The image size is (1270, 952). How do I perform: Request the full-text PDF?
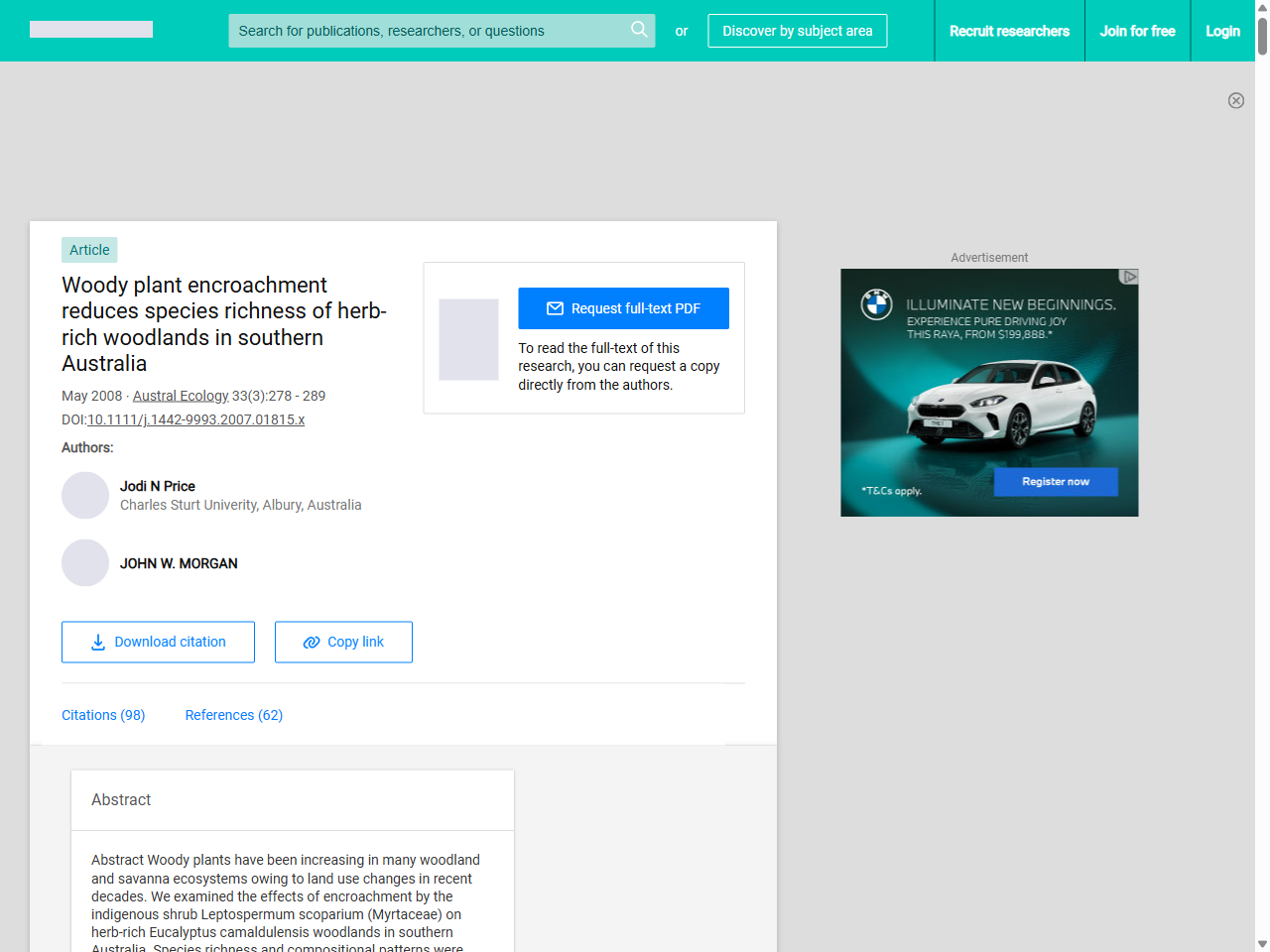[x=623, y=308]
